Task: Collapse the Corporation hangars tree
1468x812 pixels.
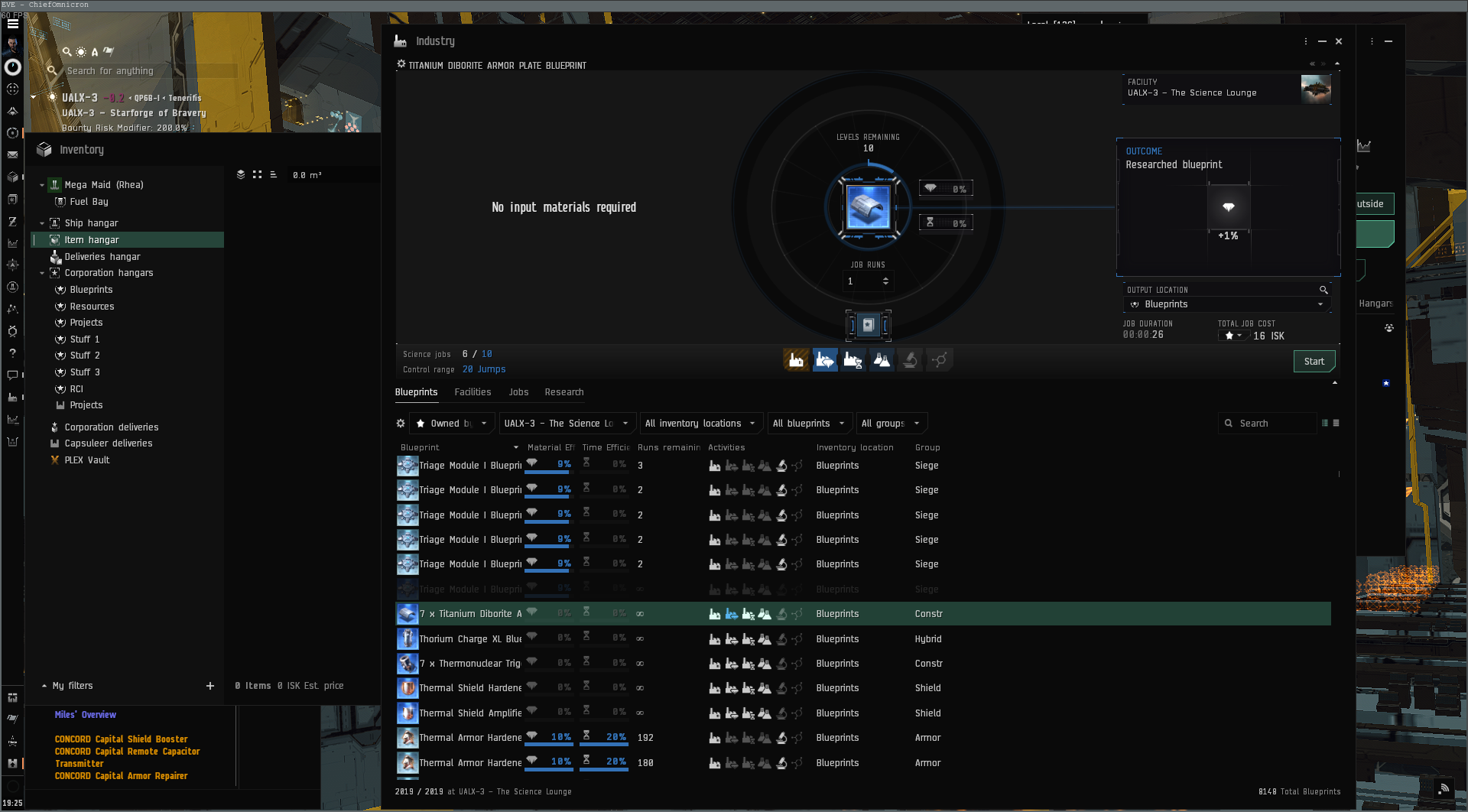Action: tap(42, 273)
